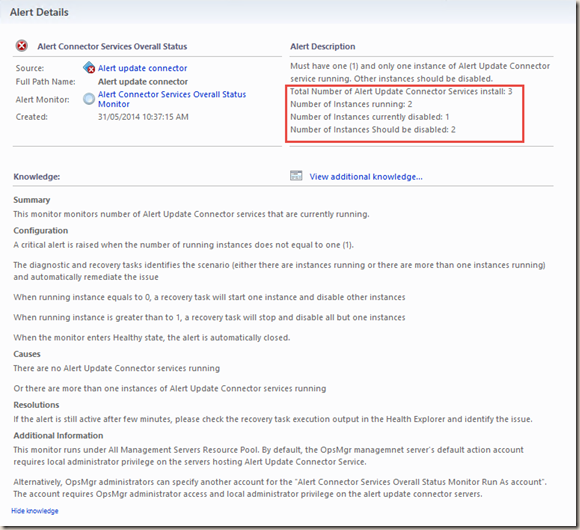This screenshot has width=580, height=530.
Task: Click the Total Number of Services install line
Action: click(401, 91)
